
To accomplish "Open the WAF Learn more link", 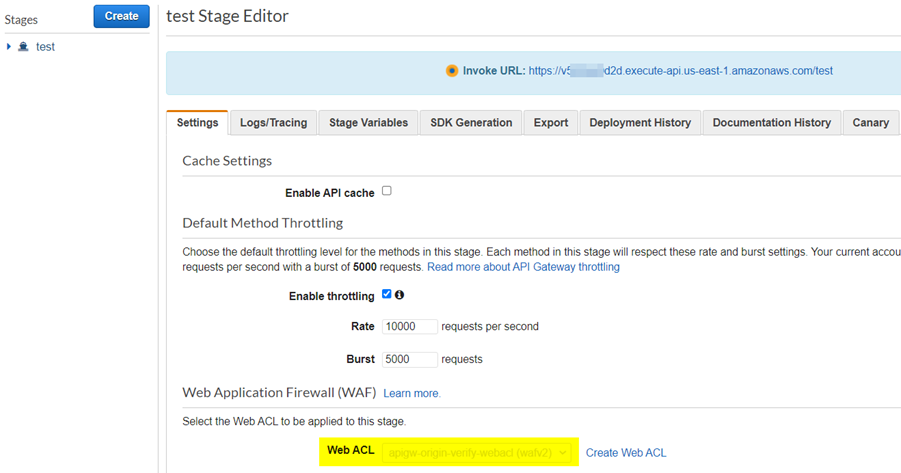I will pyautogui.click(x=412, y=393).
